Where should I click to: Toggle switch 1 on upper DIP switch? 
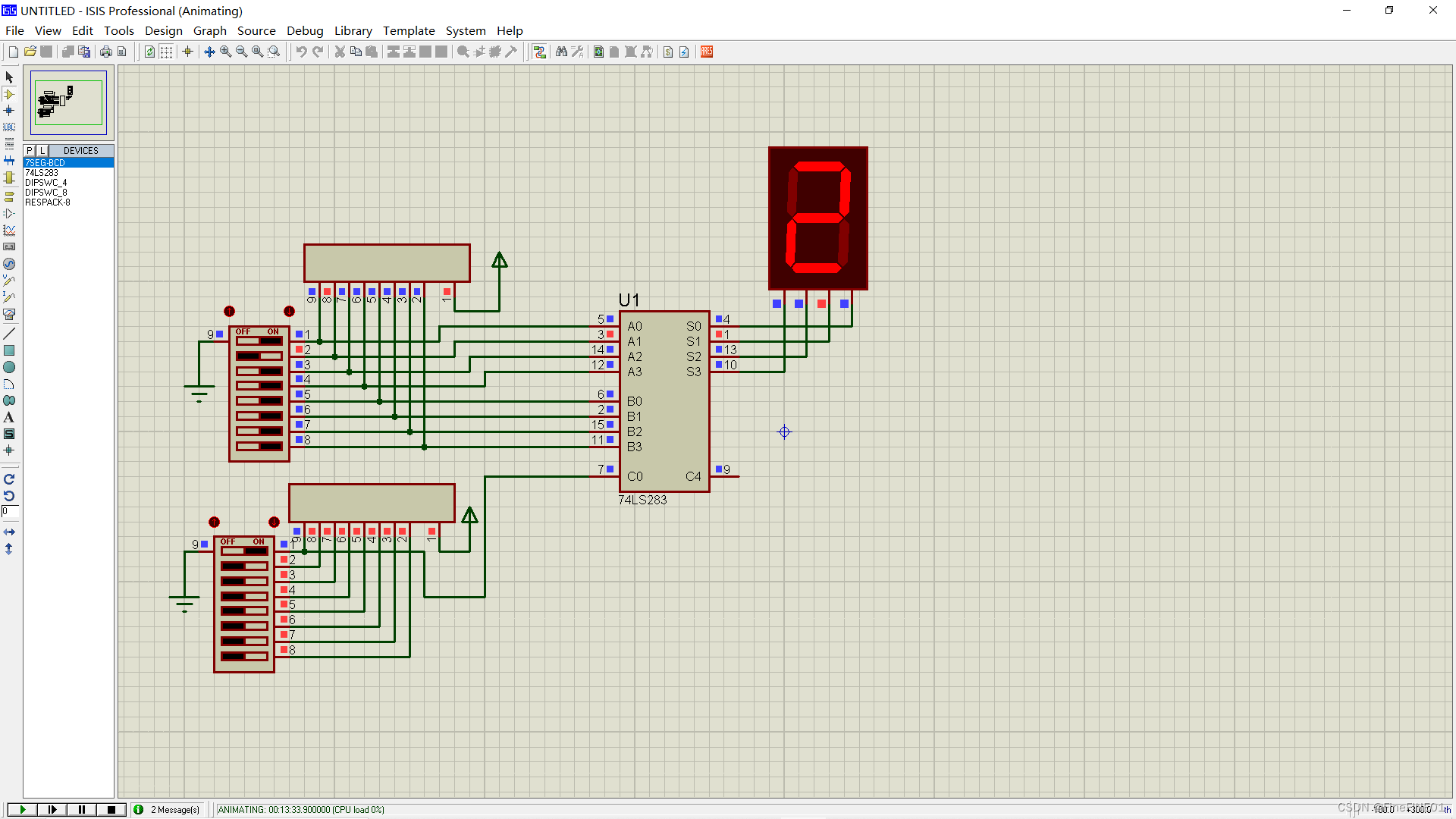(x=259, y=341)
